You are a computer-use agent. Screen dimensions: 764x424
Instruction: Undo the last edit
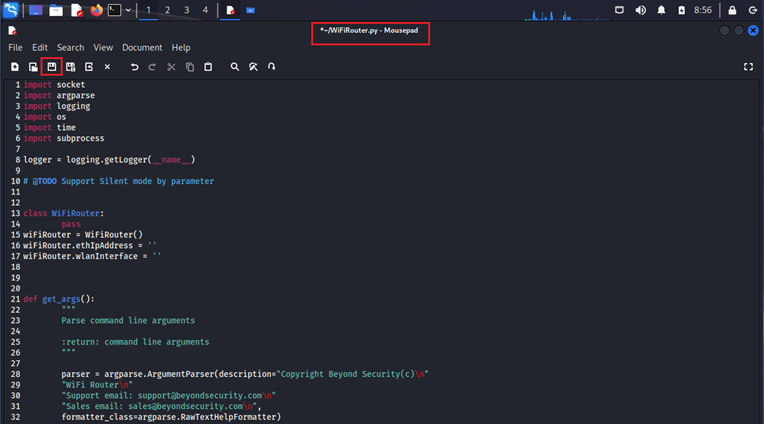[x=135, y=67]
